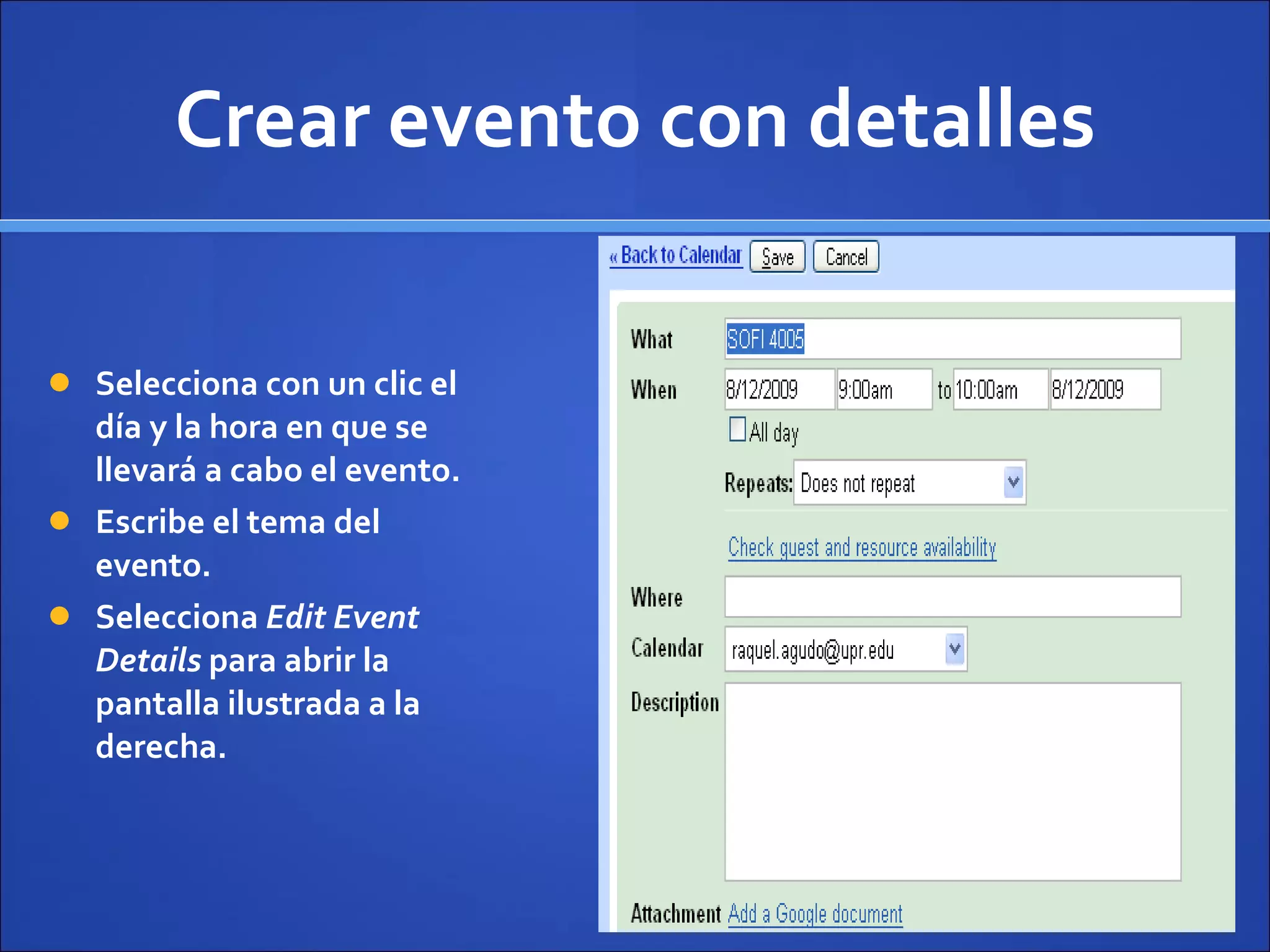Image resolution: width=1270 pixels, height=952 pixels.
Task: Select the bullet starting Selecciona con un clic
Action: click(x=278, y=426)
